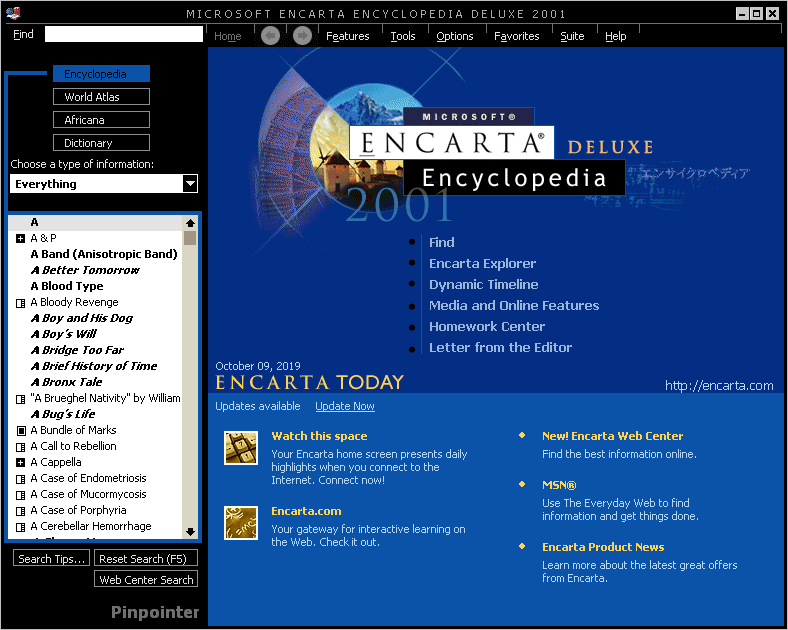Click the Update Now link
Screen dimensions: 788x630
pos(345,406)
